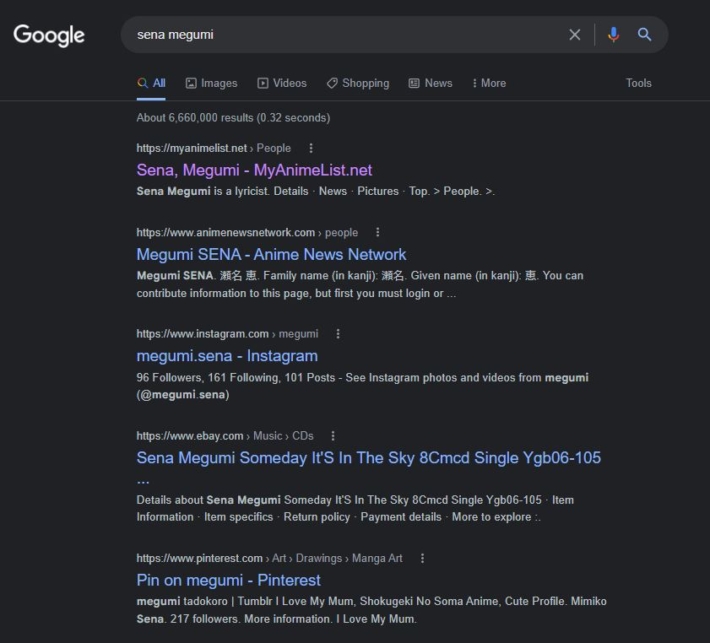The height and width of the screenshot is (643, 710).
Task: Switch to the Images tab
Action: (x=211, y=83)
